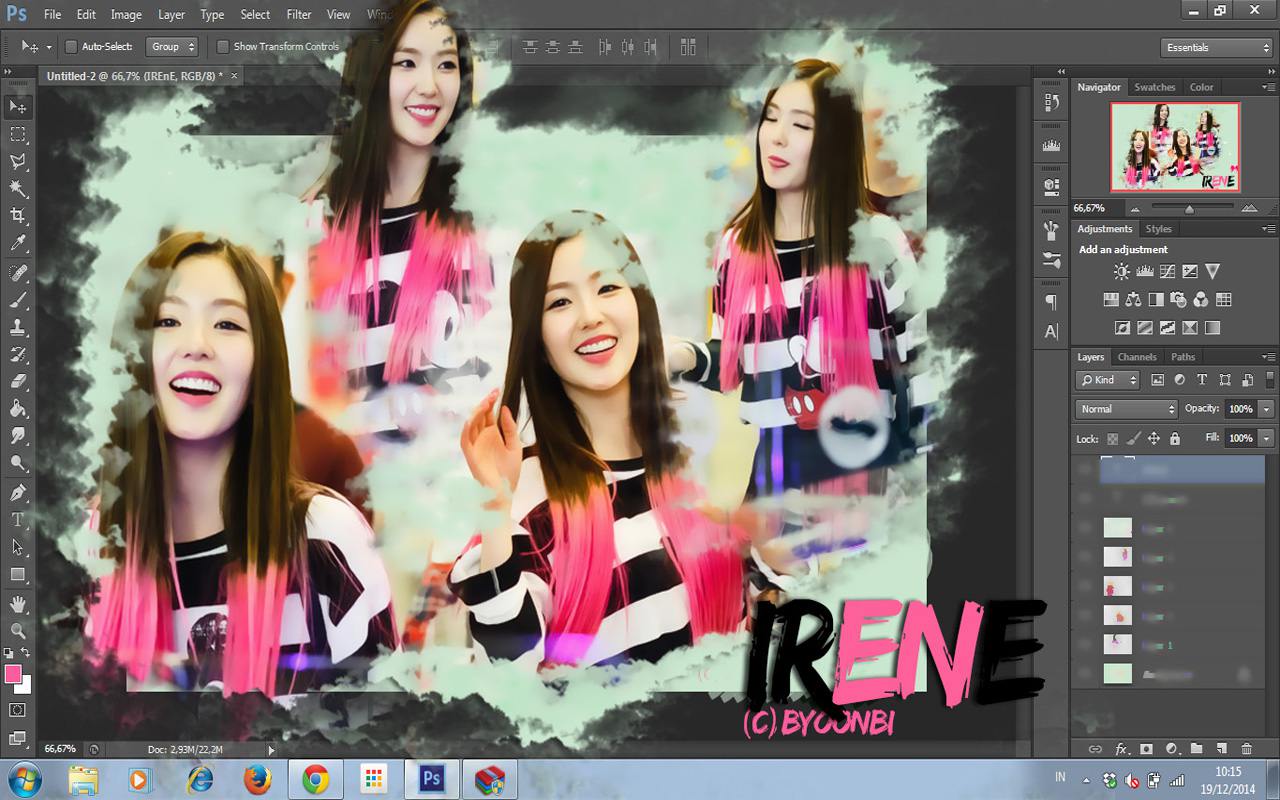Open the collapsed History panel icon
1280x800 pixels.
click(1051, 102)
